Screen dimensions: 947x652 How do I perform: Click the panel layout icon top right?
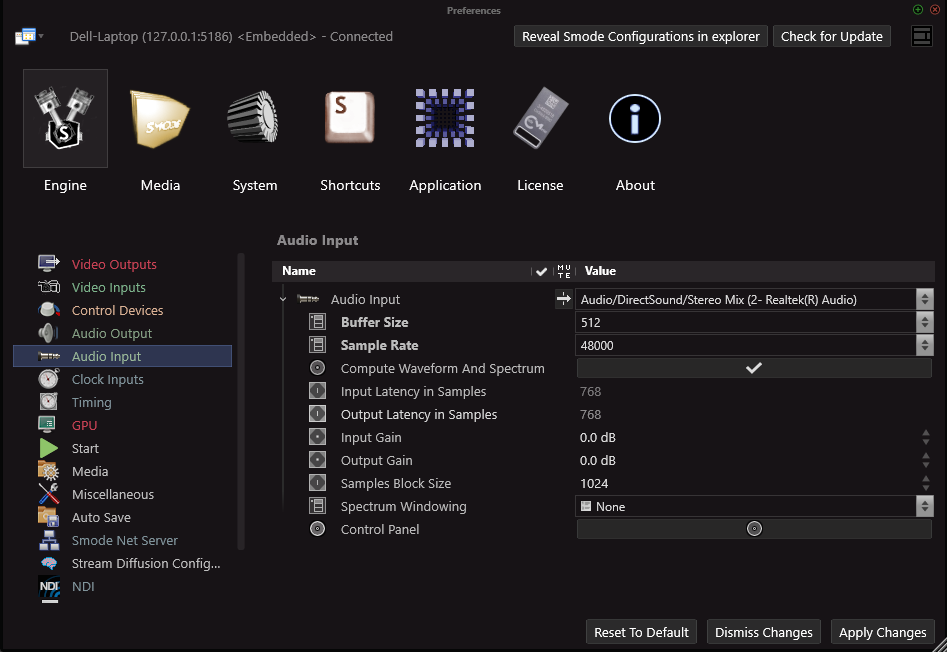tap(922, 36)
